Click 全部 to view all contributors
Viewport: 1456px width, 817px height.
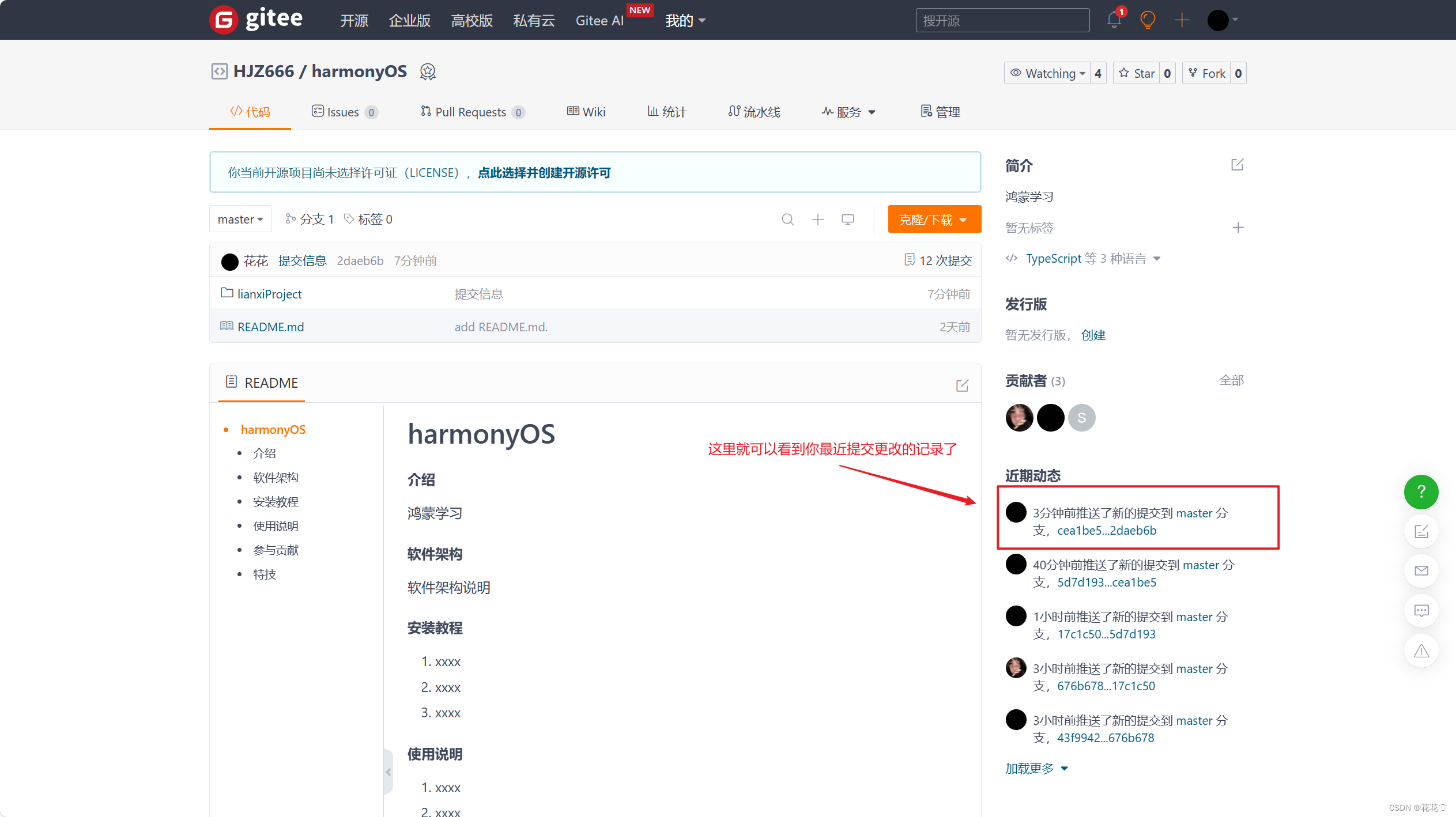[x=1232, y=380]
